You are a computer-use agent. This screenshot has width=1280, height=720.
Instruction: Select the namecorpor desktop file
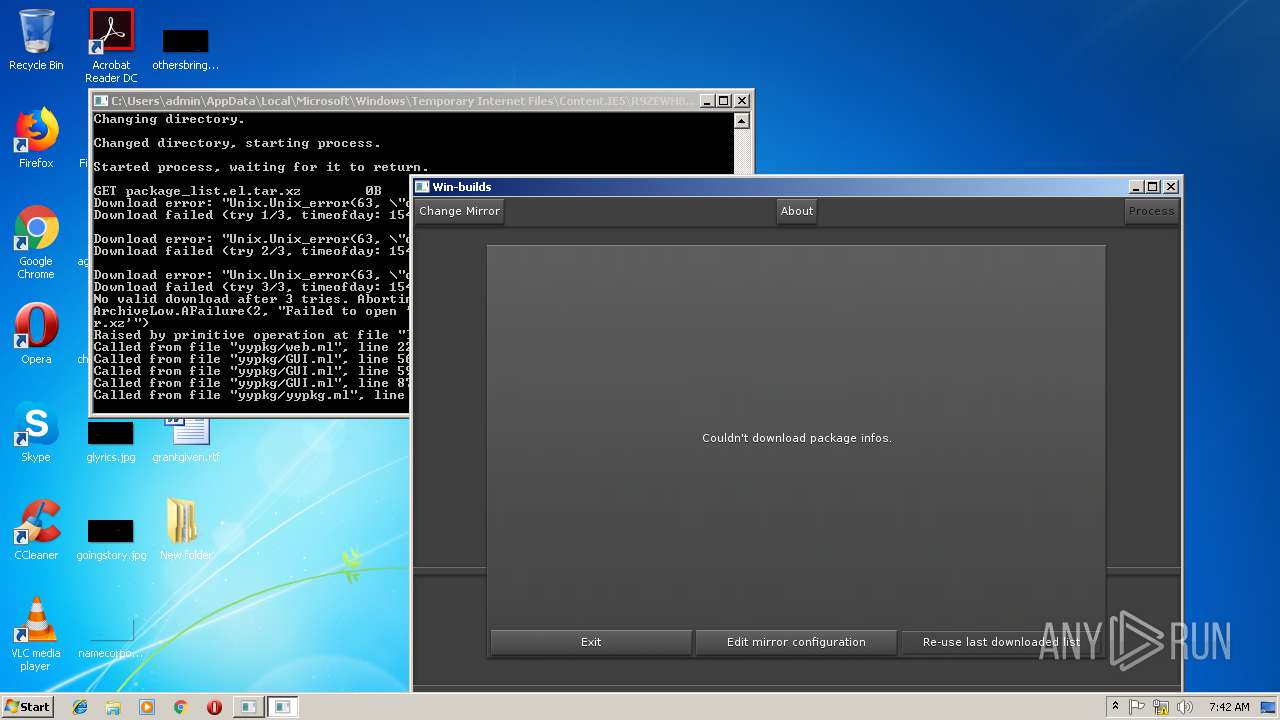point(110,638)
